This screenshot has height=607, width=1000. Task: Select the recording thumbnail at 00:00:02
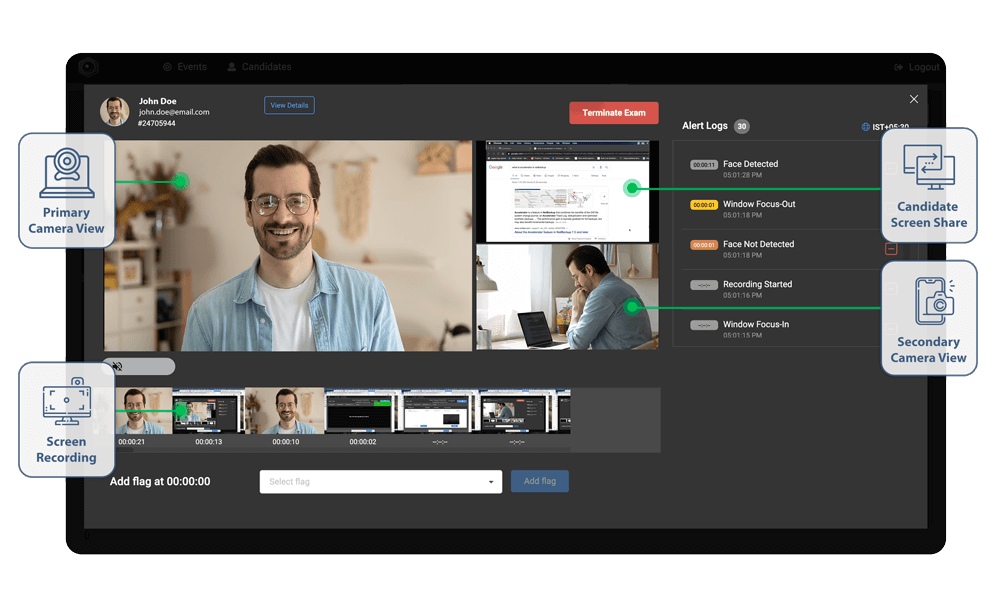[362, 411]
